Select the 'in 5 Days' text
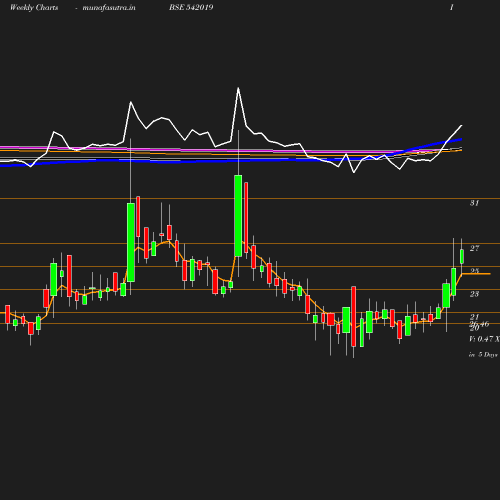500x500 pixels. pos(483,355)
